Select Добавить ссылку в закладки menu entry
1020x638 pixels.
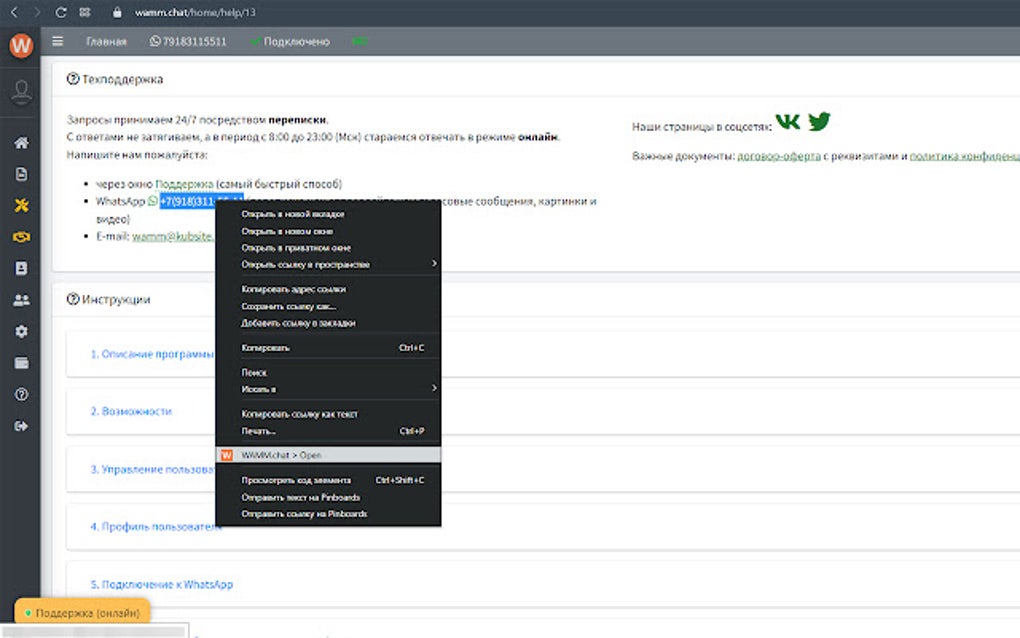(329, 323)
